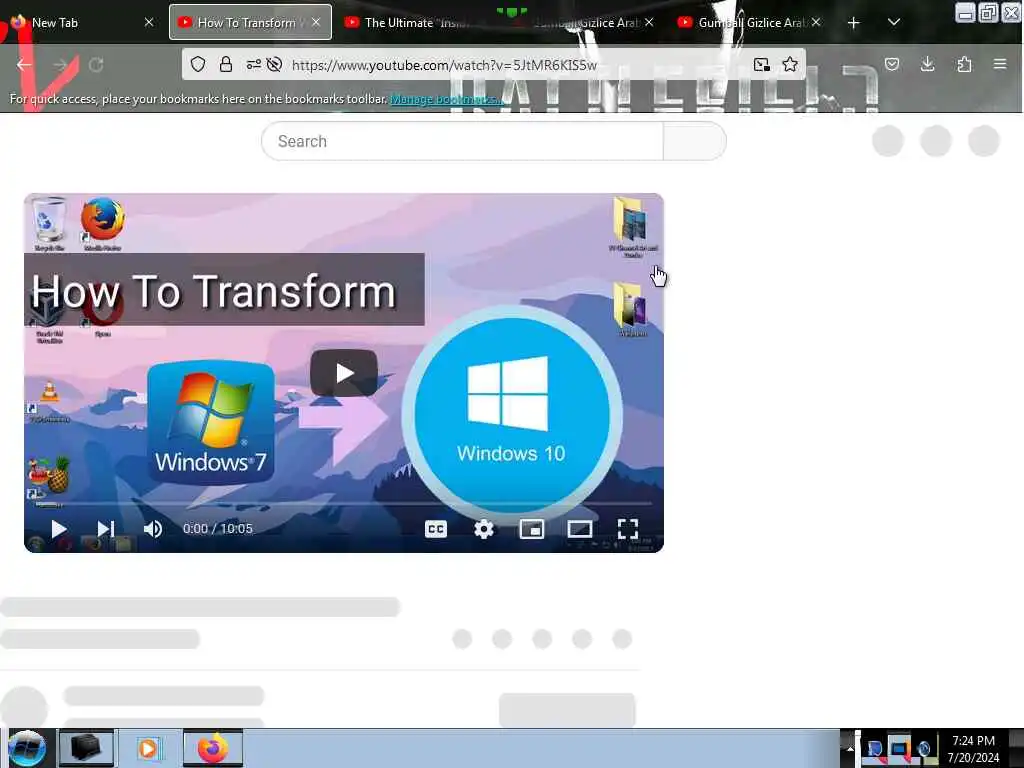Screen dimensions: 1024x768
Task: Switch to The Ultimate Insider tab
Action: [418, 22]
